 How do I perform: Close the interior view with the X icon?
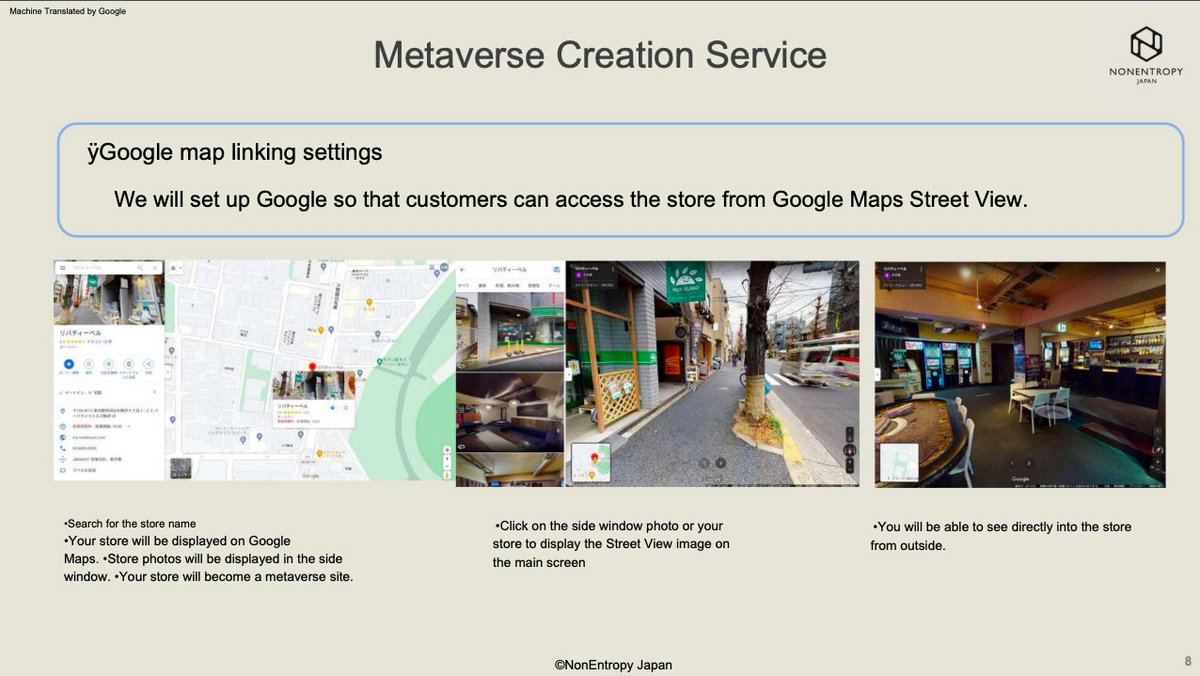coord(1158,270)
